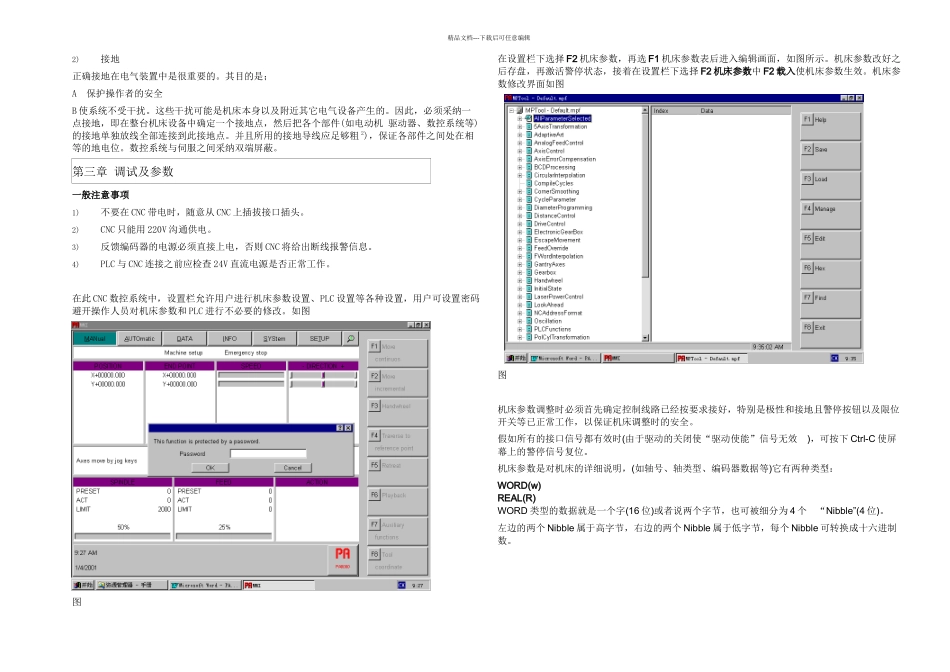Screen dimensions: 950x672
Task: Open the INFO tab
Action: pyautogui.click(x=229, y=339)
